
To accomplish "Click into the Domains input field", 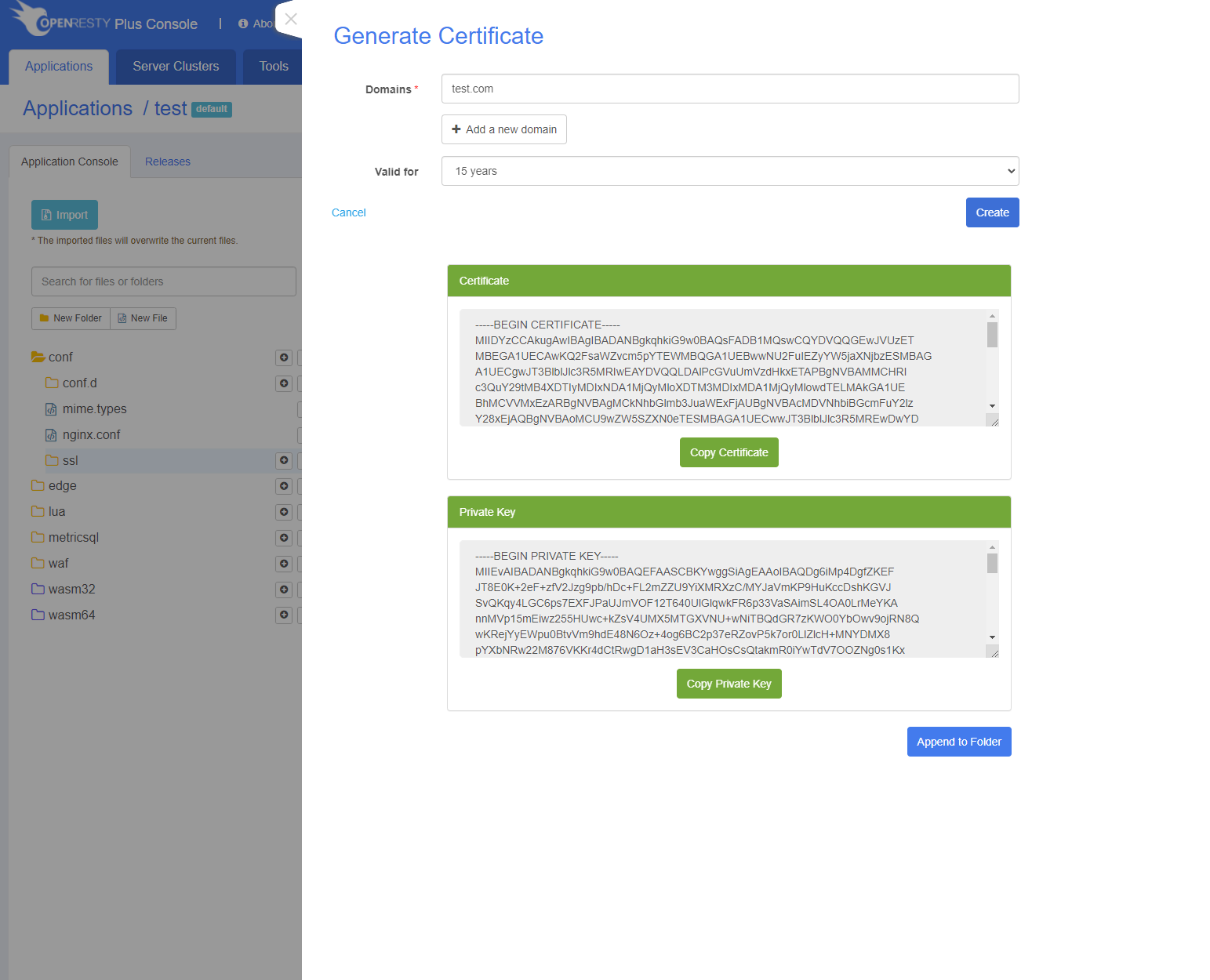I will (x=730, y=89).
